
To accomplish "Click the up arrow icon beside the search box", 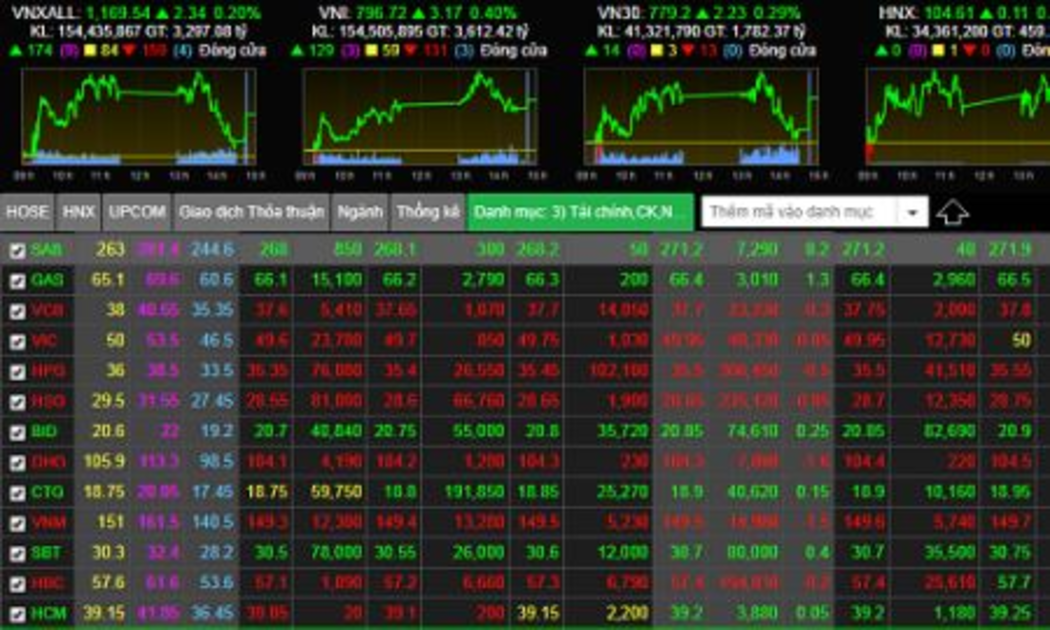I will point(954,212).
